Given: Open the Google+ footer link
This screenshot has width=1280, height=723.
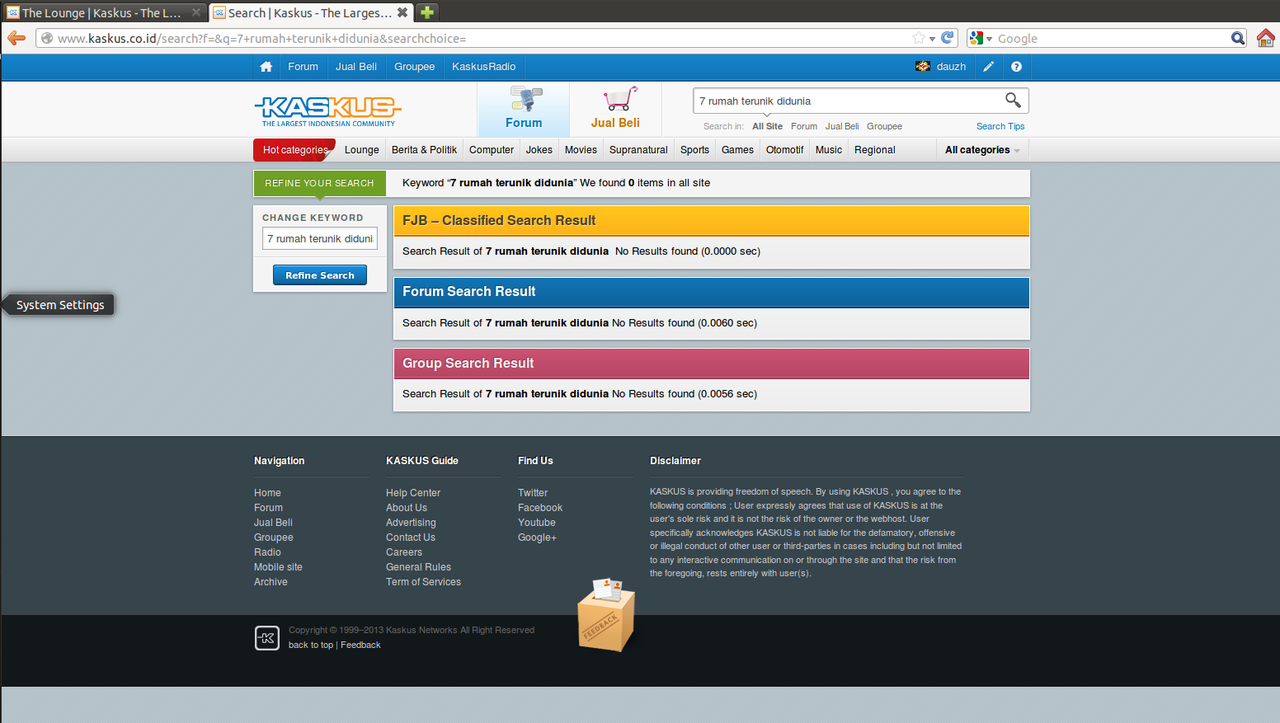Looking at the screenshot, I should coord(537,537).
